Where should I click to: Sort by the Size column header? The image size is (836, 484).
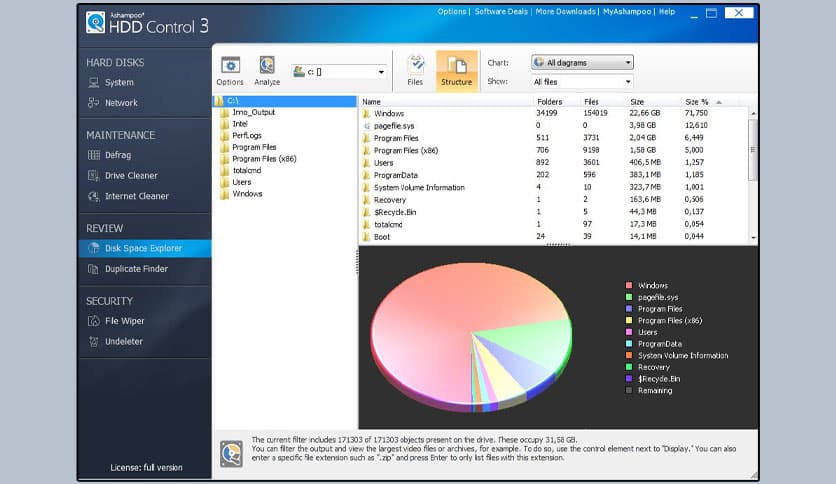click(x=637, y=101)
